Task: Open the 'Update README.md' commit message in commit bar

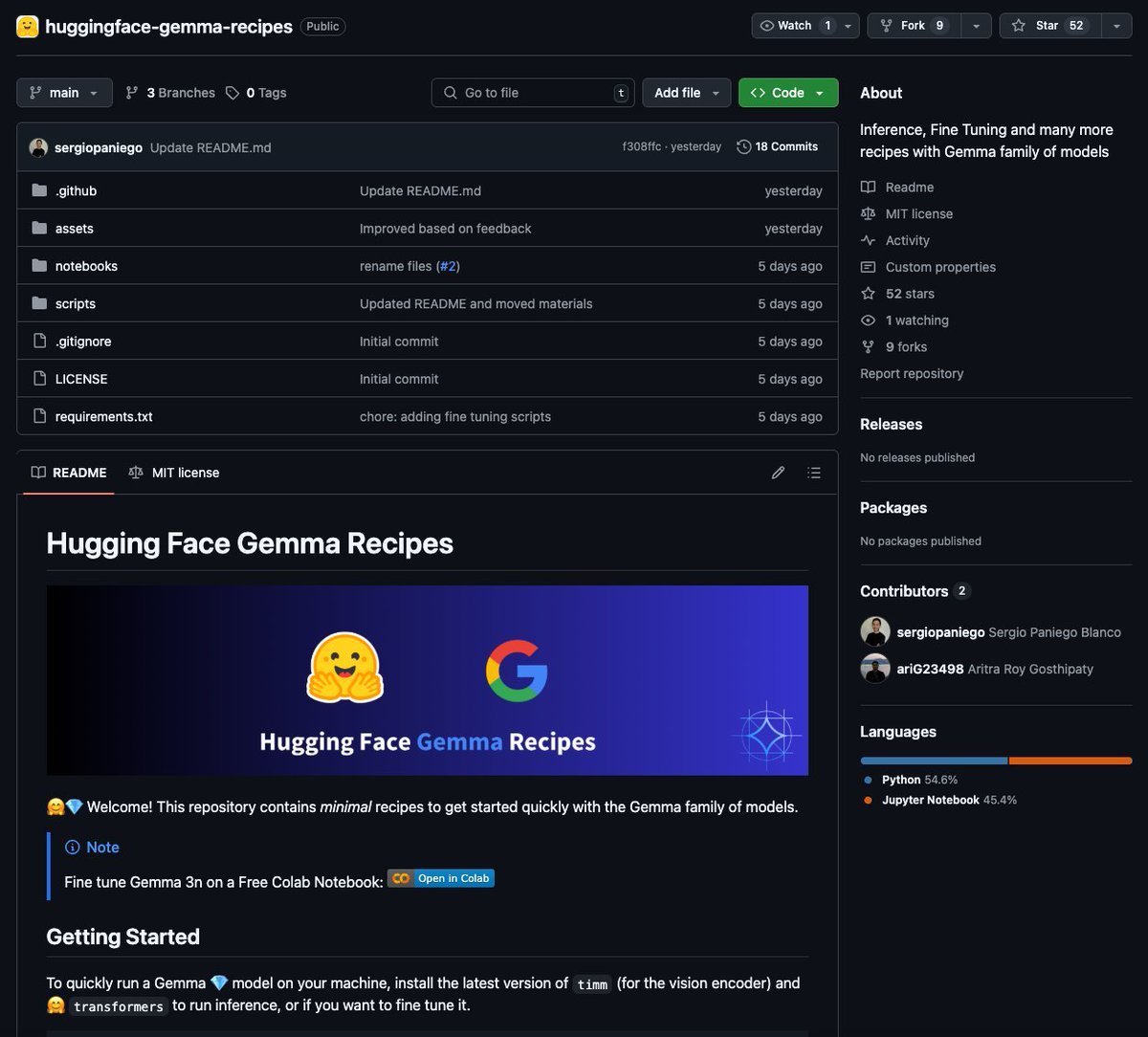Action: [210, 147]
